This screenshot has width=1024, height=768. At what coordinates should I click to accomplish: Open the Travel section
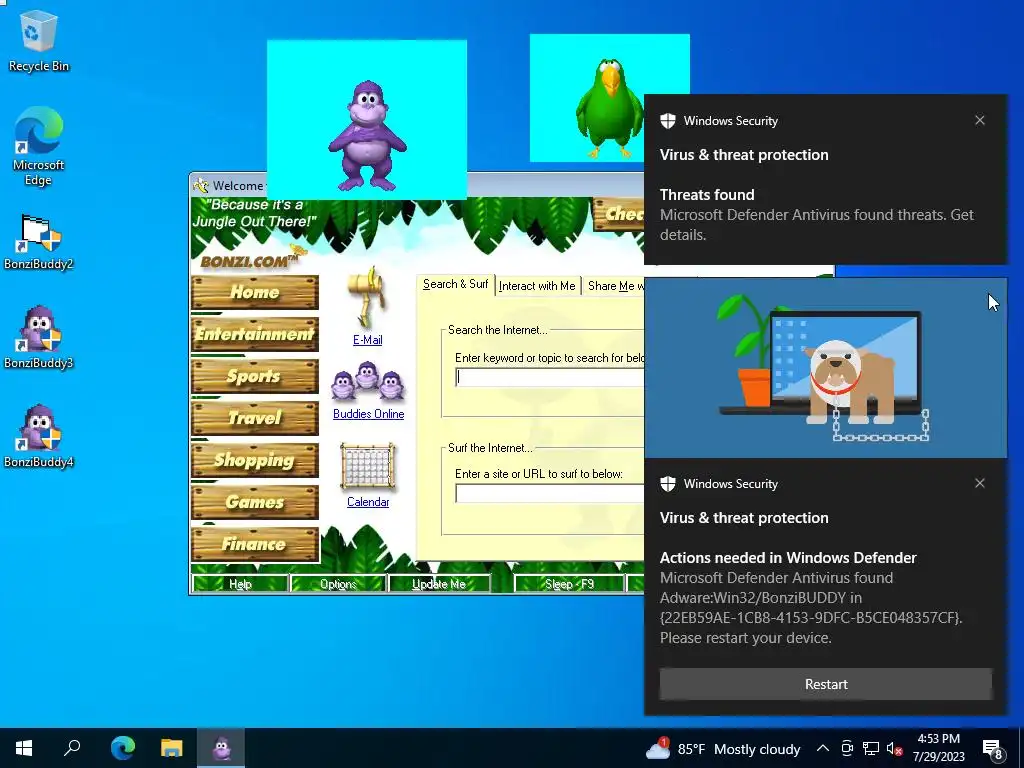pos(255,418)
